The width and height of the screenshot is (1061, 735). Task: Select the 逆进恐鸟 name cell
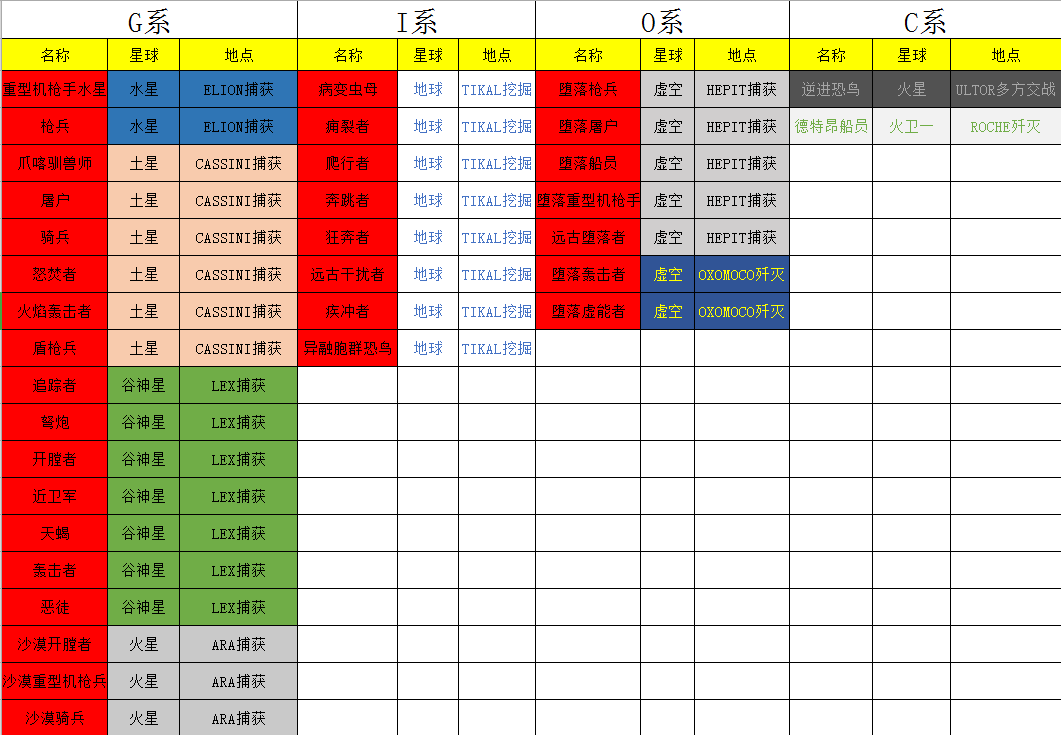tap(831, 89)
